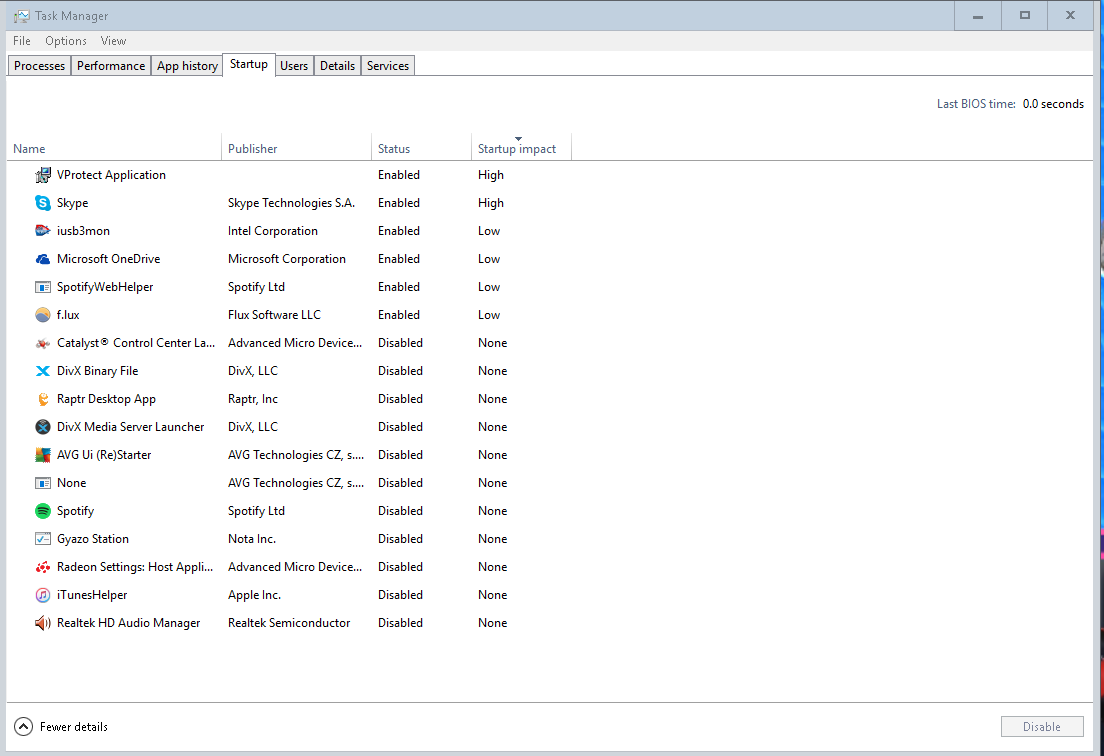The height and width of the screenshot is (756, 1104).
Task: Open the View menu
Action: tap(113, 41)
